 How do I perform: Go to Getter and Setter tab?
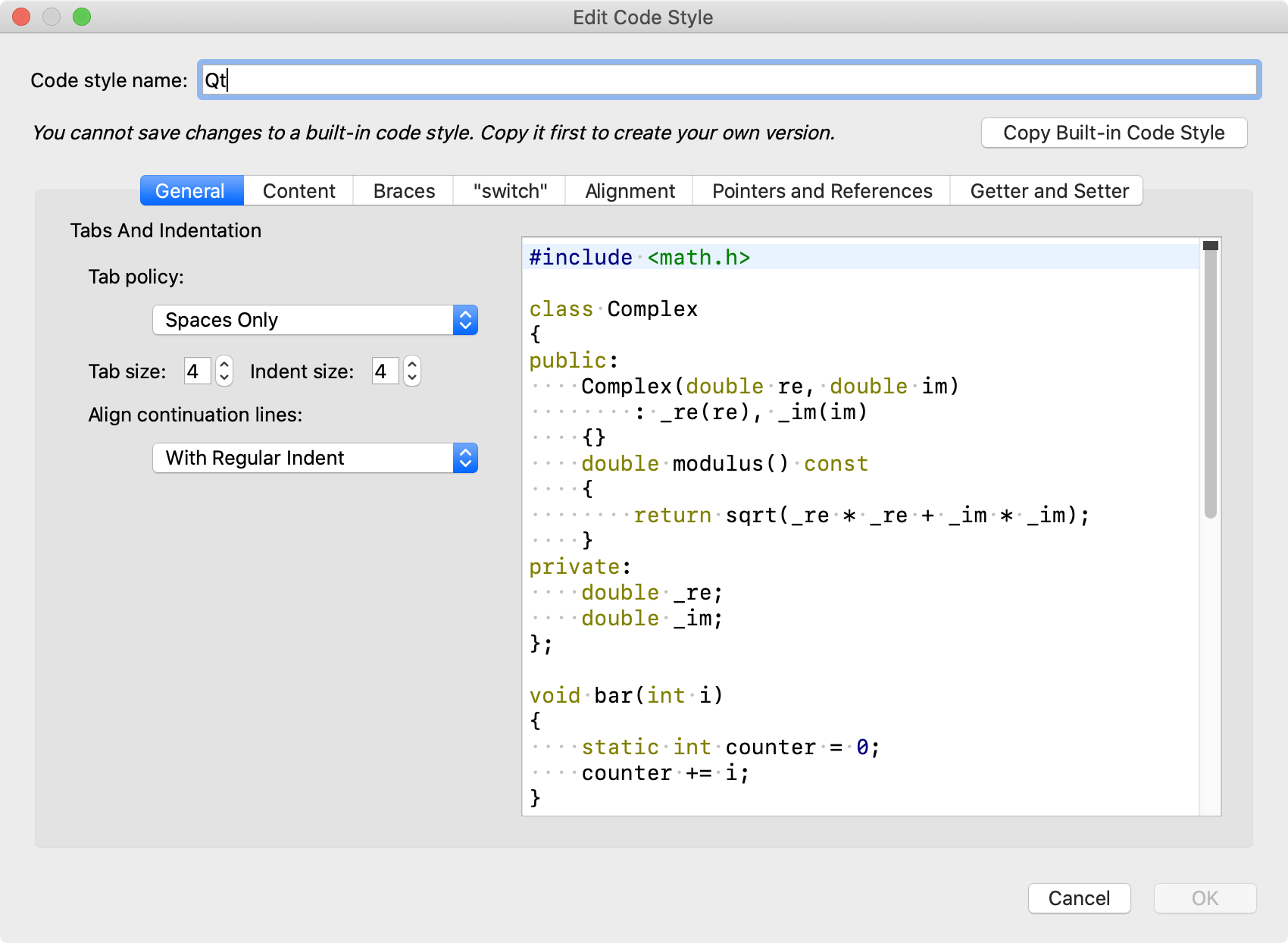[x=1049, y=191]
